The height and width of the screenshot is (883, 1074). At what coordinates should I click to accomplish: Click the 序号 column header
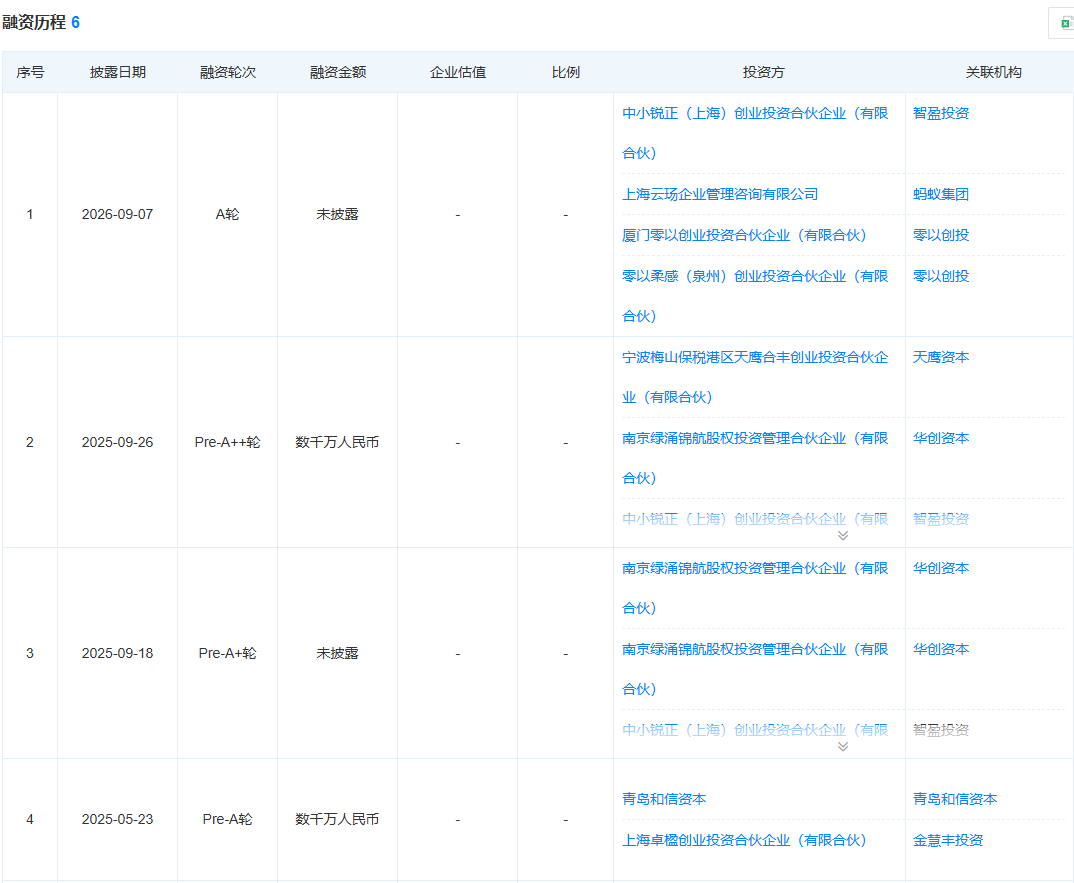pos(30,73)
